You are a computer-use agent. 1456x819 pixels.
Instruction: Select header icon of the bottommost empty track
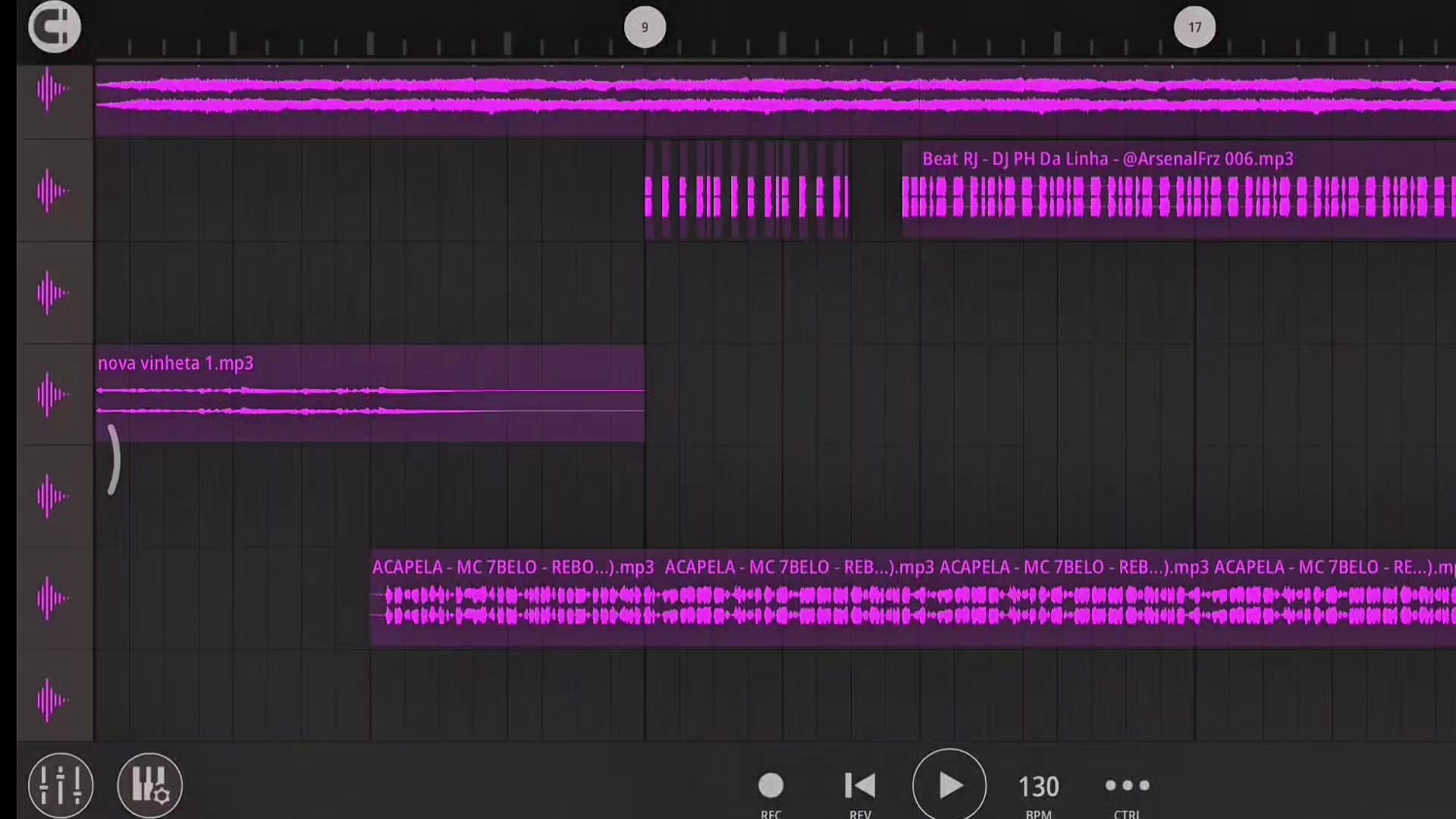(55, 700)
